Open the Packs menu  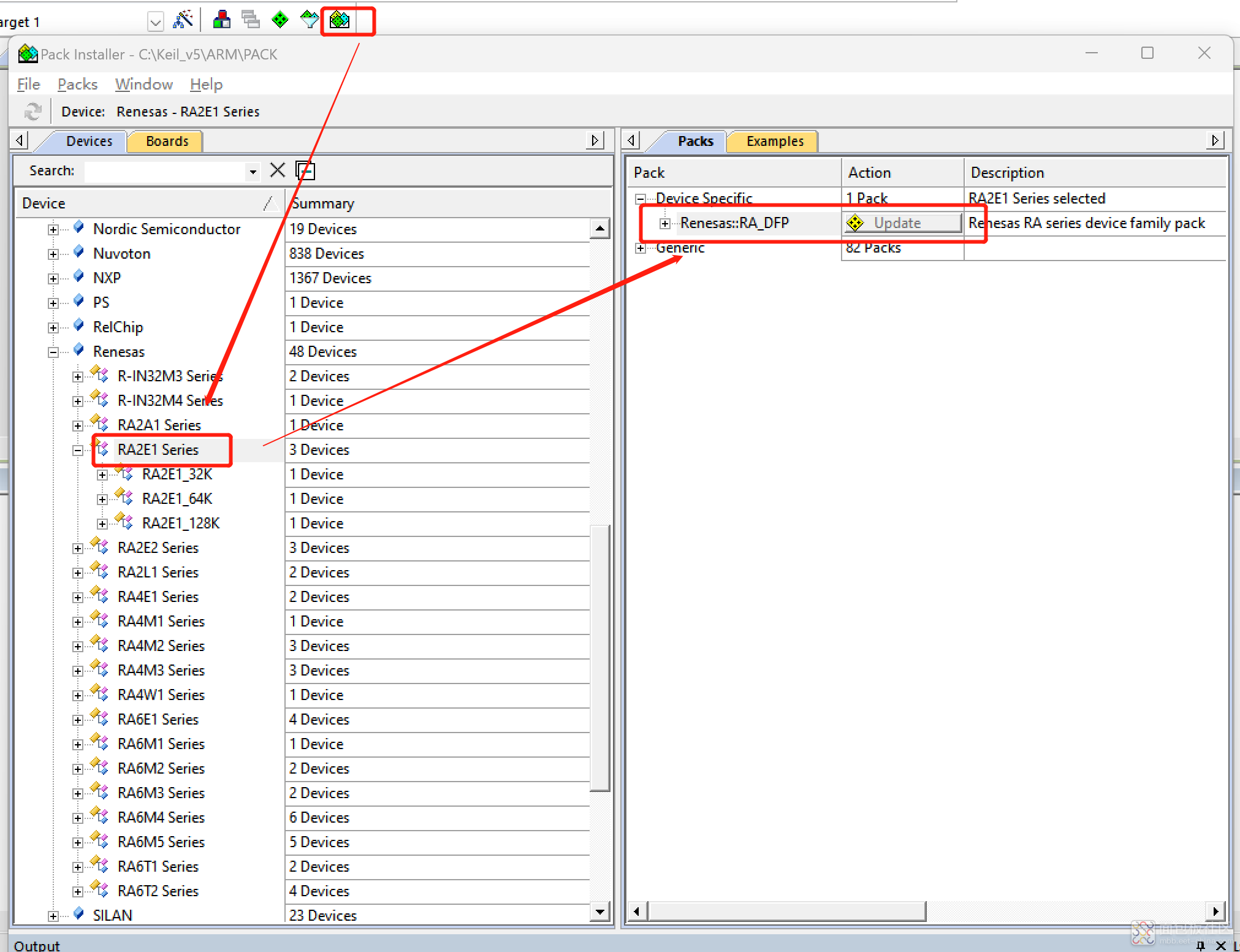pos(77,84)
